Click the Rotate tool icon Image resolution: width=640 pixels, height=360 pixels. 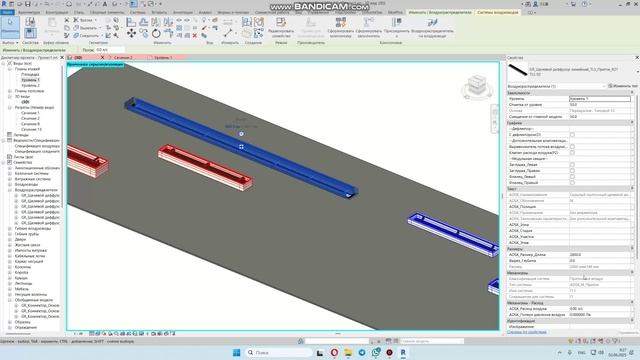click(x=156, y=33)
